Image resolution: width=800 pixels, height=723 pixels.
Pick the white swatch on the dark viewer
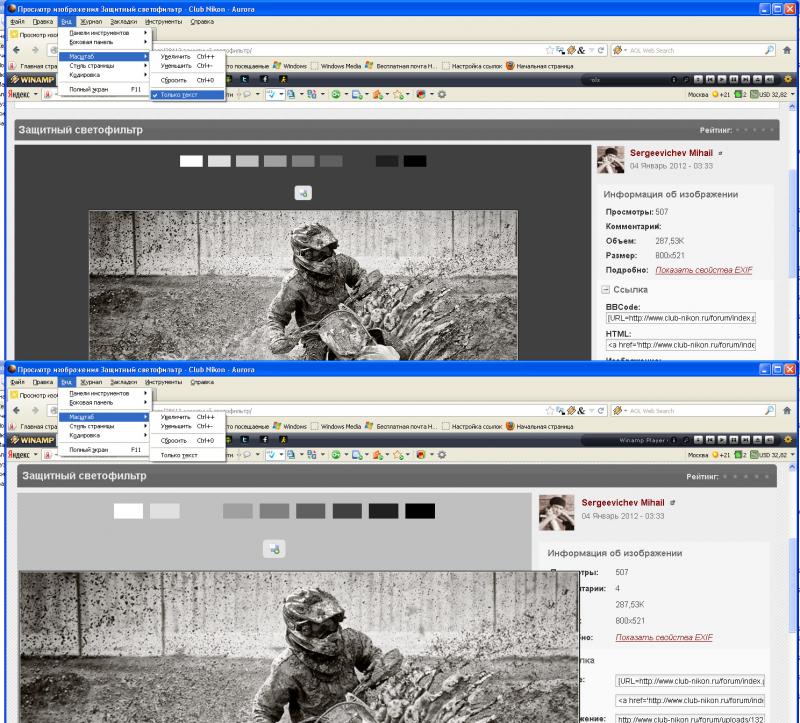[191, 161]
